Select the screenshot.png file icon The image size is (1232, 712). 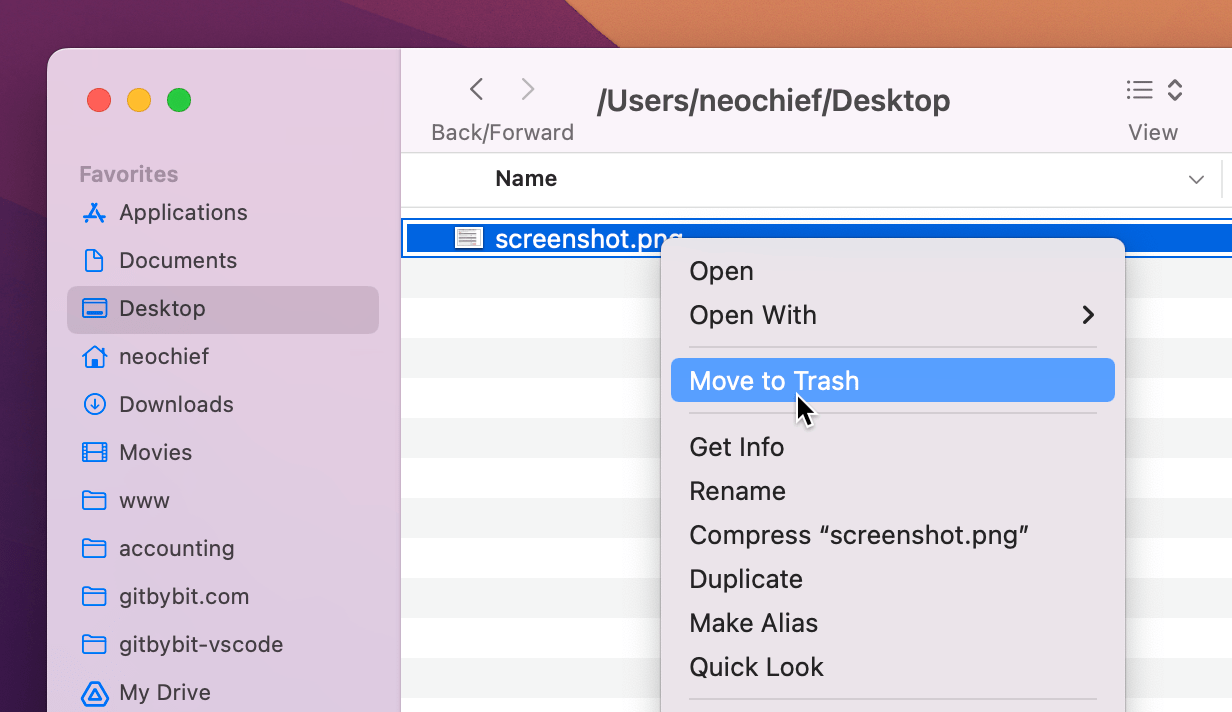(468, 238)
